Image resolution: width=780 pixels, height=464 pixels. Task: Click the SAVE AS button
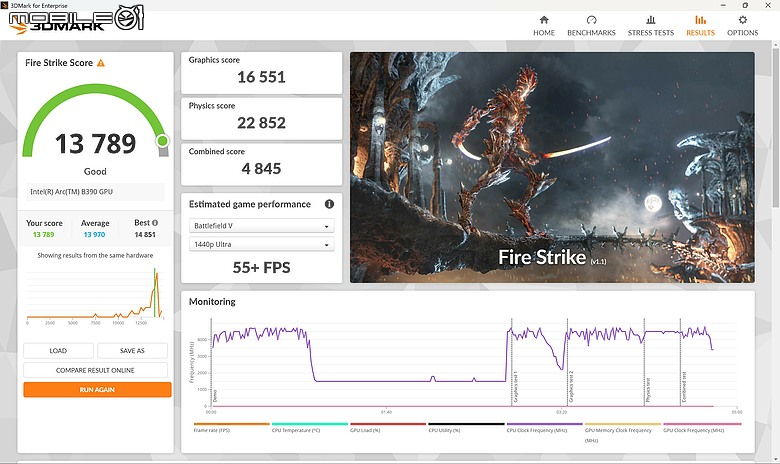click(x=132, y=351)
